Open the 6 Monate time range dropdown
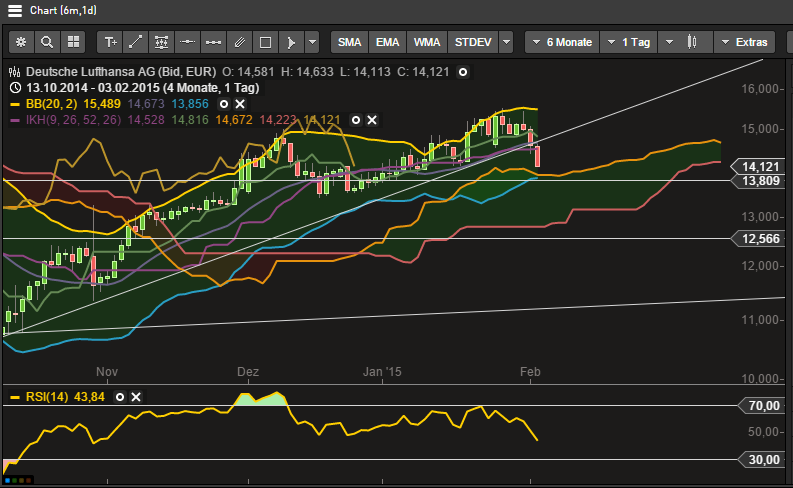 click(562, 42)
